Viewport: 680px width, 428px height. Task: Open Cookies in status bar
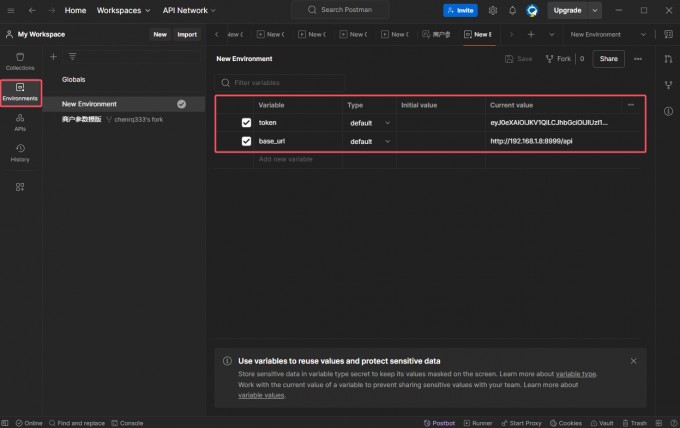tap(566, 423)
